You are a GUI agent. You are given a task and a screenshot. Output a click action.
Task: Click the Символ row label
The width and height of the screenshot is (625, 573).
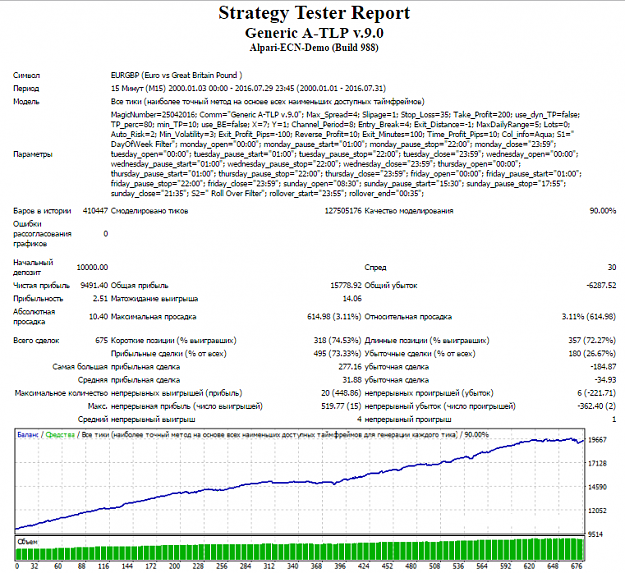click(26, 75)
